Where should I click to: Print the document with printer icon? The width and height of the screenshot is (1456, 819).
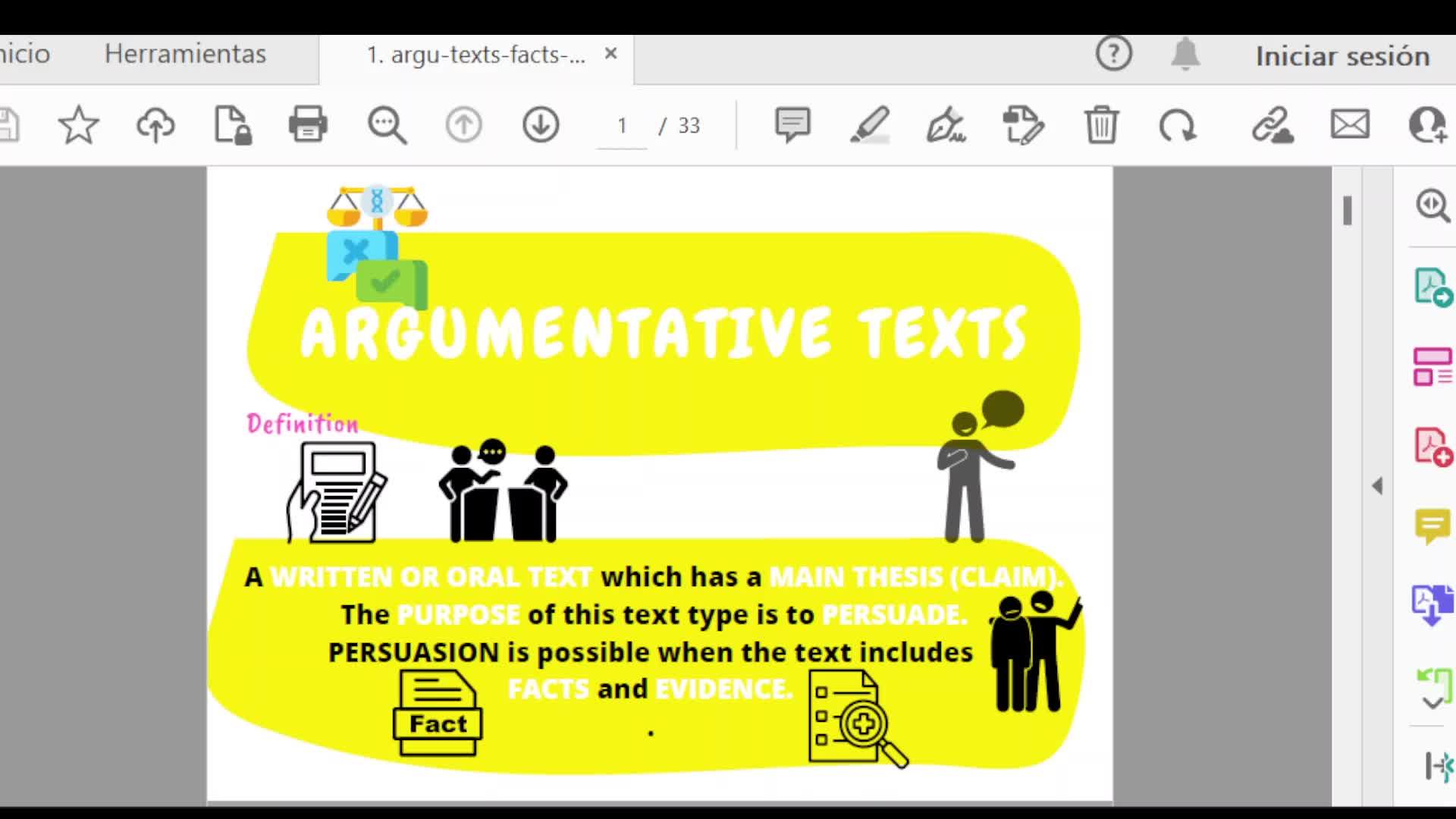click(x=308, y=125)
